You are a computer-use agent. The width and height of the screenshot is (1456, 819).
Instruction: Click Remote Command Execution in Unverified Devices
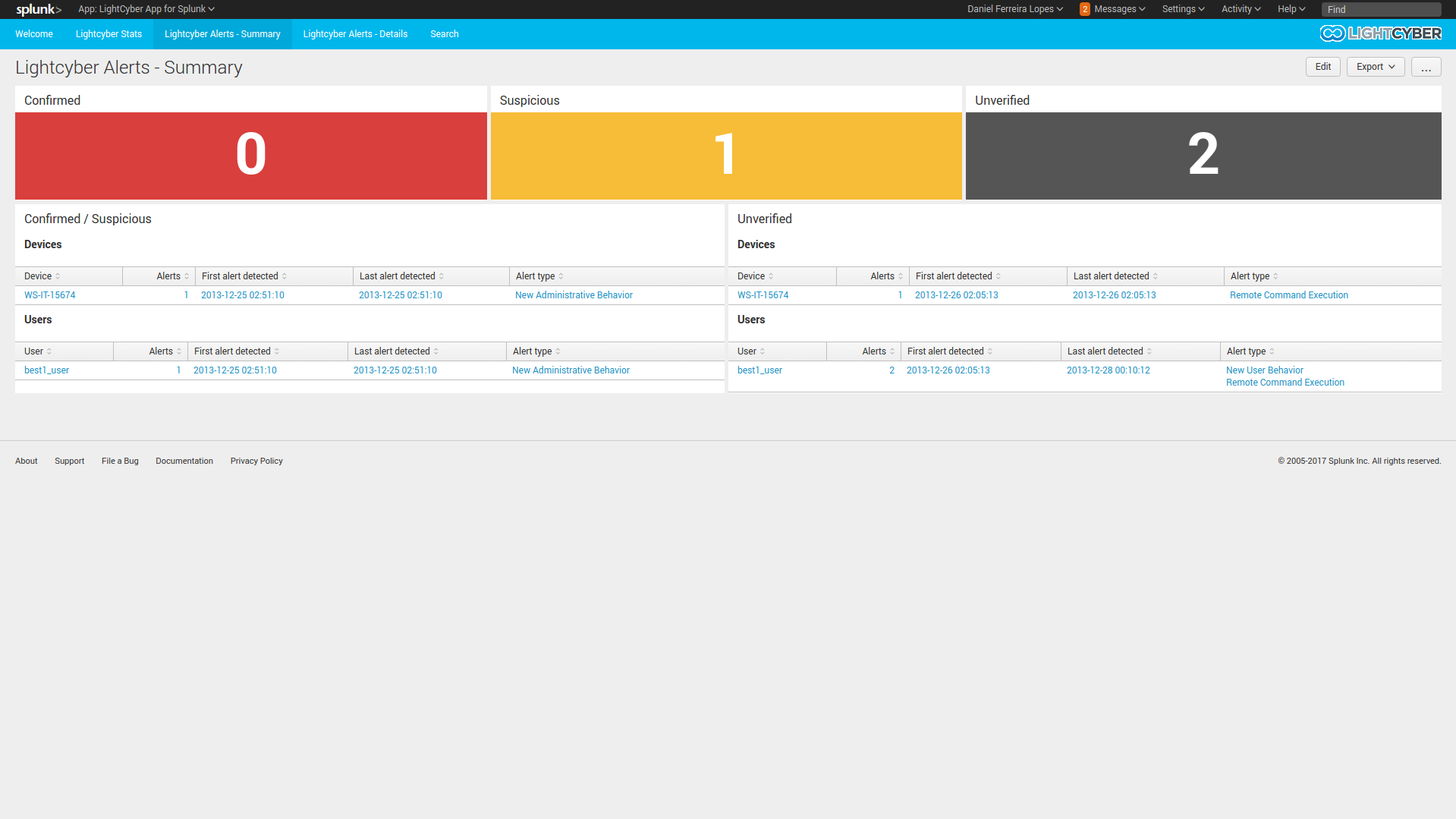pos(1288,295)
